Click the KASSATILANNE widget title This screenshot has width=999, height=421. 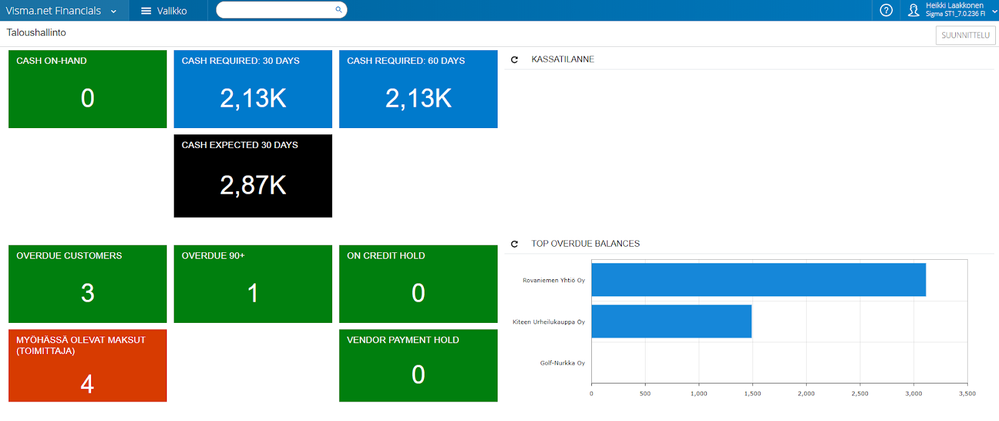pyautogui.click(x=563, y=60)
